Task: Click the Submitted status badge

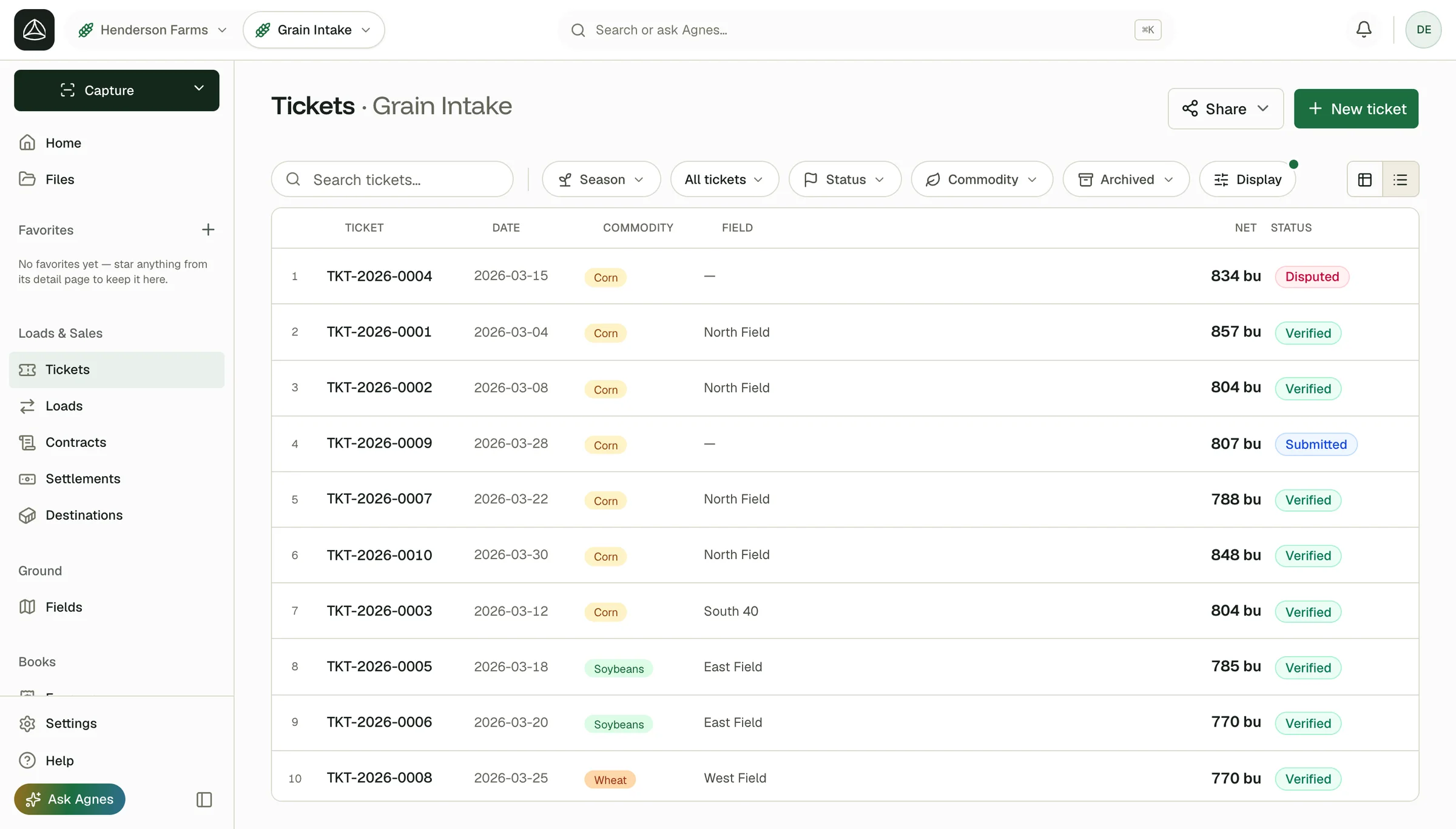Action: coord(1316,445)
